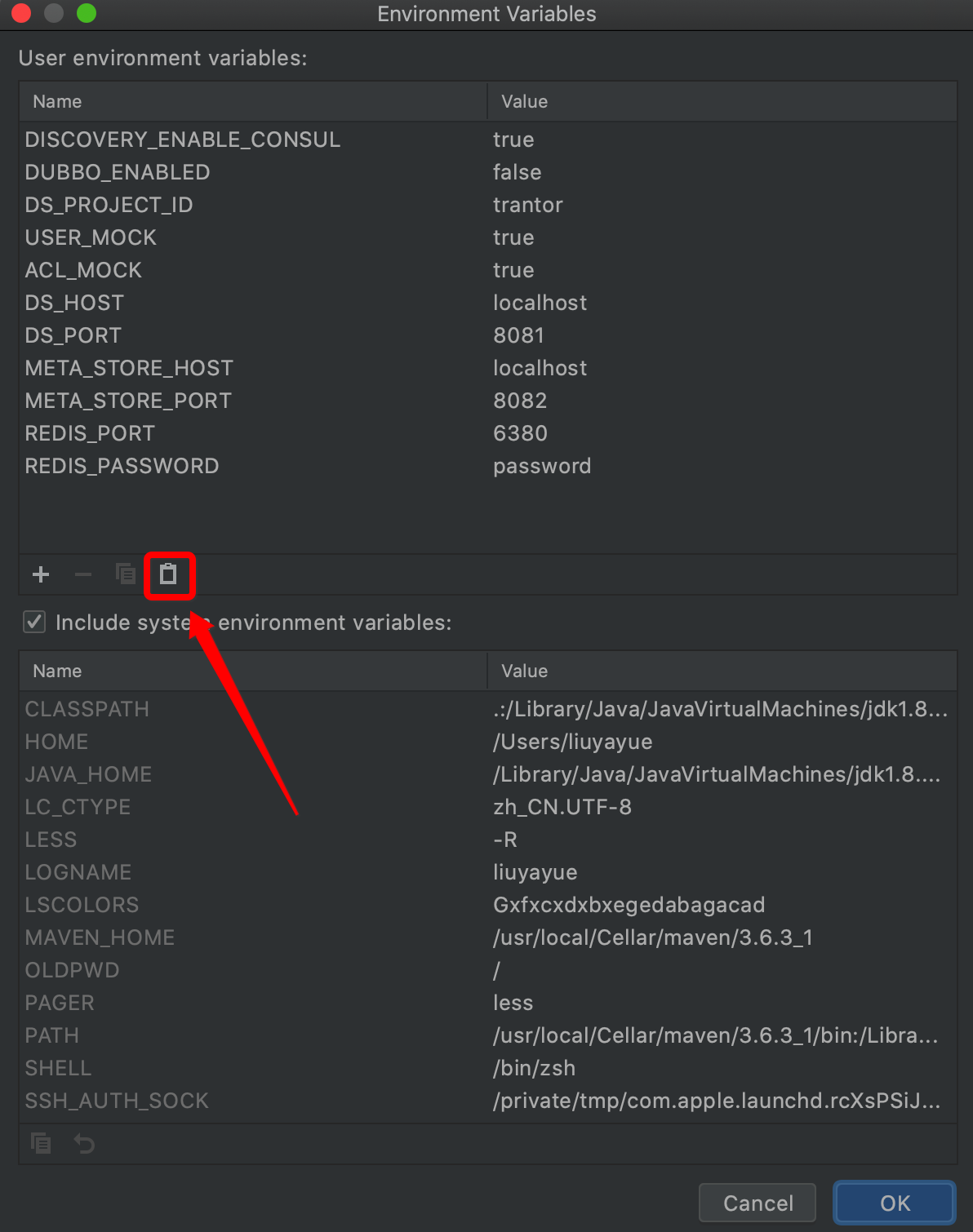
Task: Click the DUBBO_ENABLED false value
Action: (516, 171)
